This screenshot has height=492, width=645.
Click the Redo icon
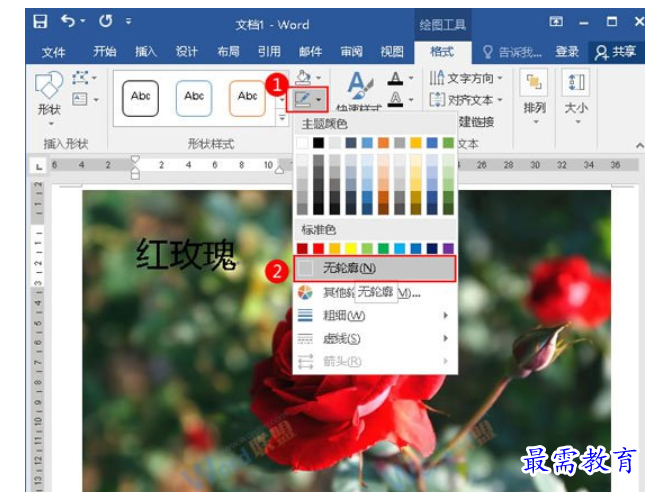pyautogui.click(x=106, y=21)
